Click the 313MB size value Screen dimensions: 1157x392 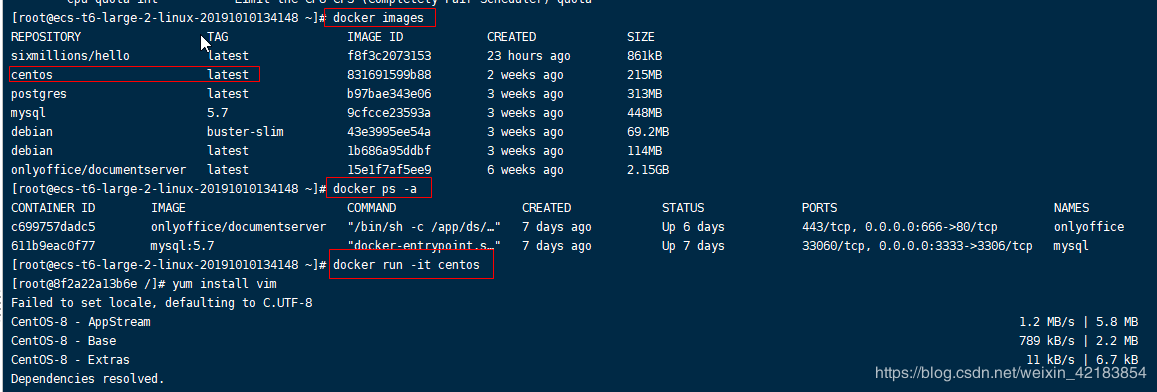(644, 94)
